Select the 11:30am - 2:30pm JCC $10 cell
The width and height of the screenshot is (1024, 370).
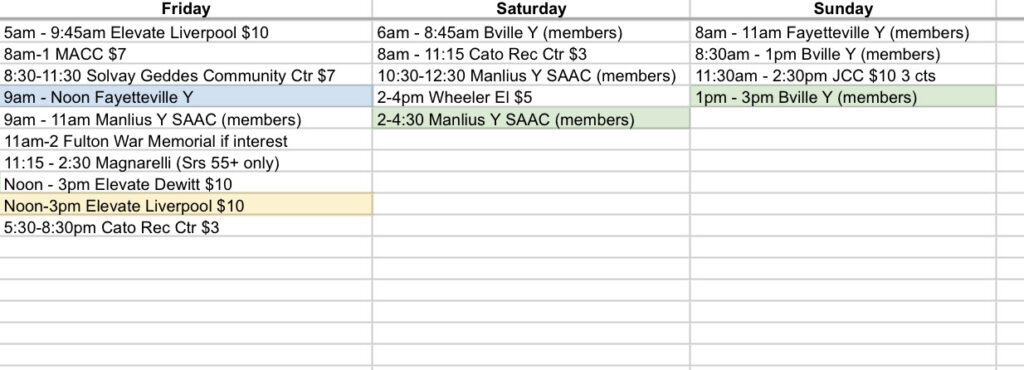coord(843,75)
